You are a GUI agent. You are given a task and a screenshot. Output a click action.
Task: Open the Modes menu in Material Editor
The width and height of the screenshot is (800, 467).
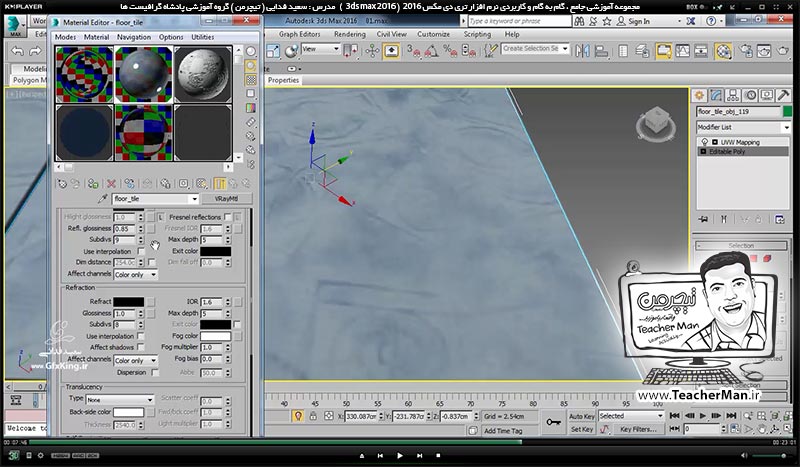[65, 37]
